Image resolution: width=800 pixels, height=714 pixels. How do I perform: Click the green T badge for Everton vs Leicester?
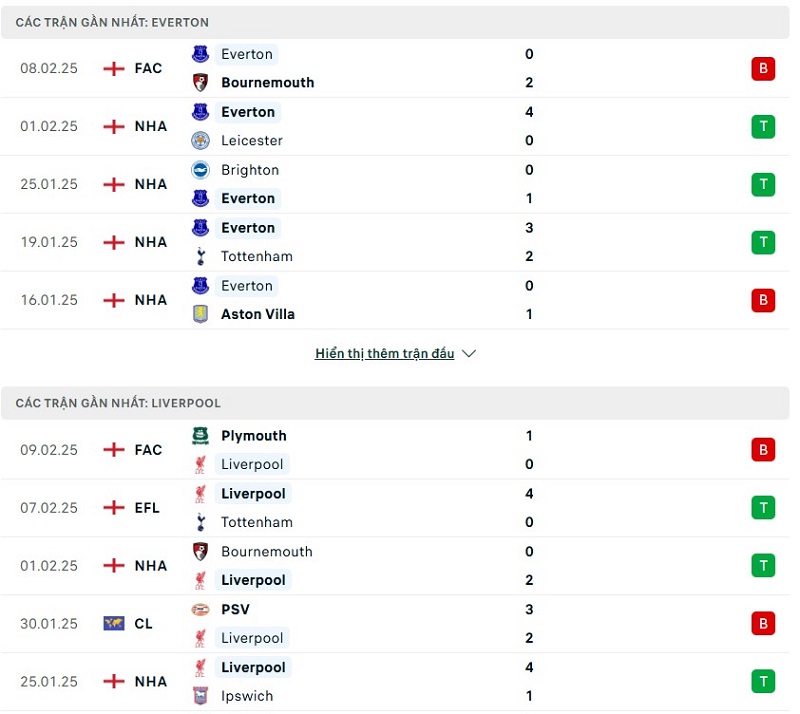coord(763,126)
